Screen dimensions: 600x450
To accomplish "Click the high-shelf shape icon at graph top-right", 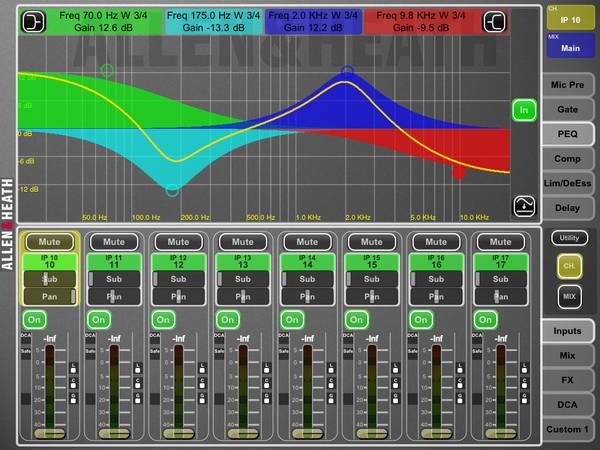I will [x=493, y=20].
